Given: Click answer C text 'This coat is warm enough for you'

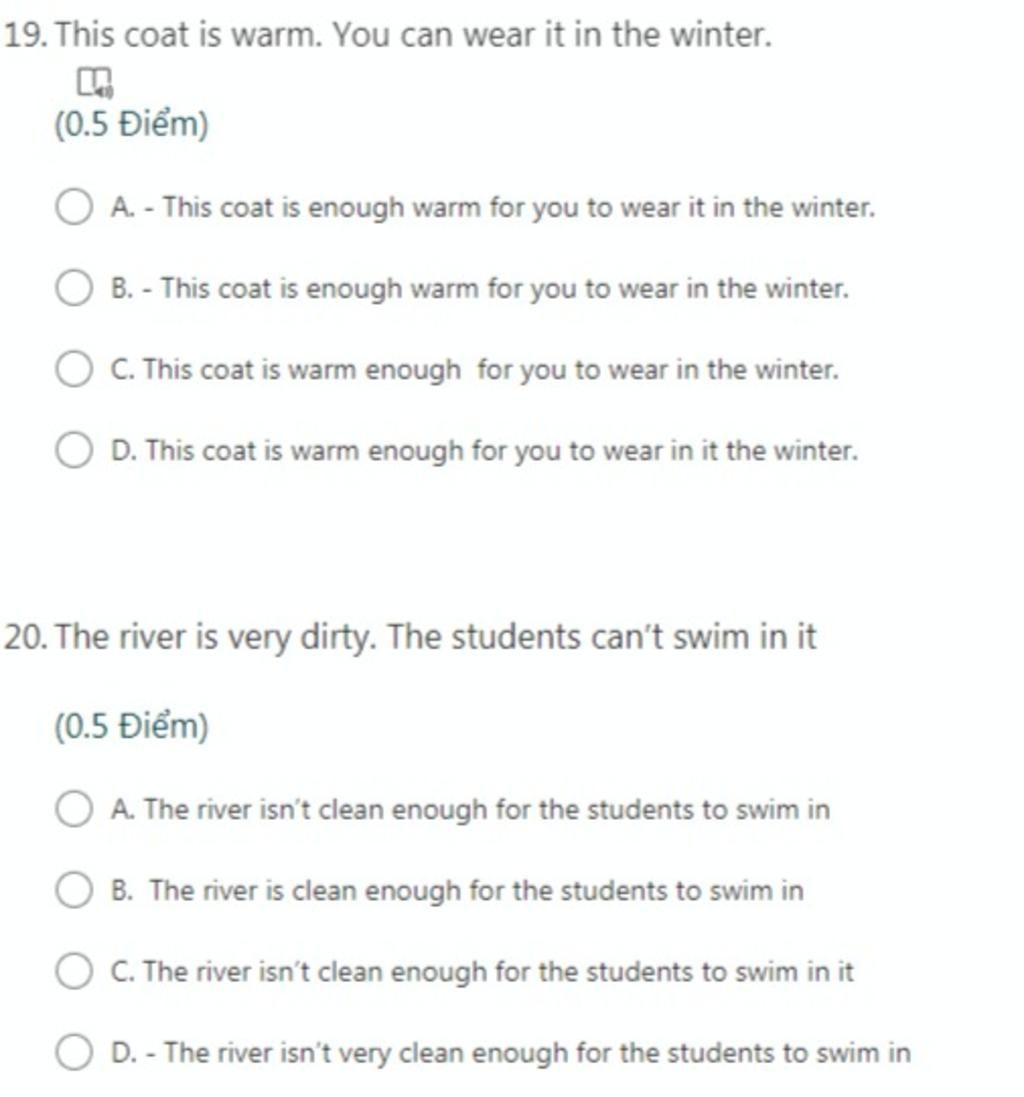Looking at the screenshot, I should pyautogui.click(x=475, y=370).
